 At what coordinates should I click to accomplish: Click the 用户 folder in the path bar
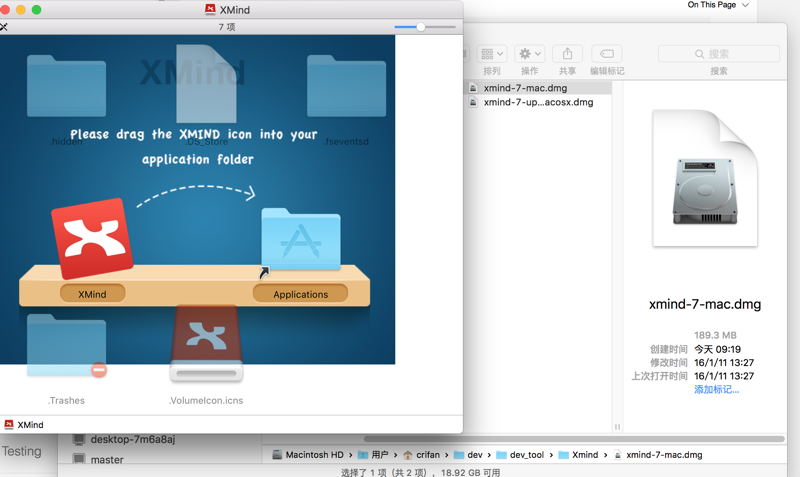373,455
